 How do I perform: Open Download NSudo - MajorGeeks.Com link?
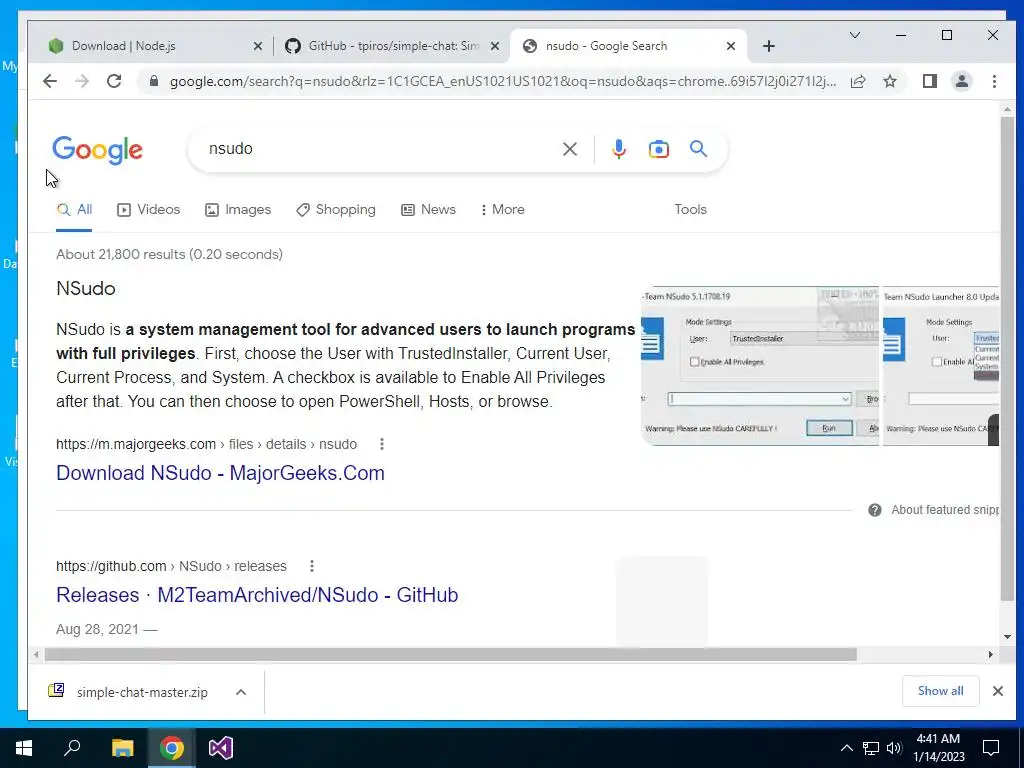[x=220, y=473]
